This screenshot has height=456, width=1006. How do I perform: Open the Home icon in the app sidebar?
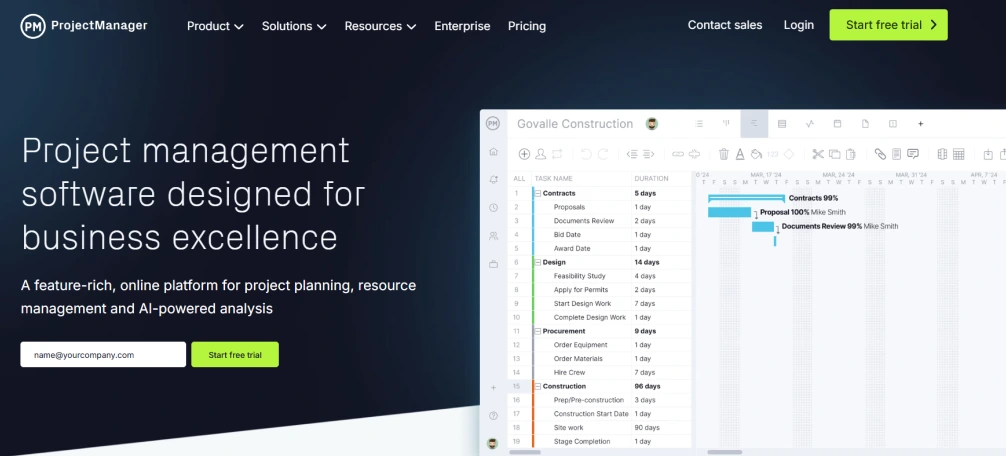click(x=493, y=152)
